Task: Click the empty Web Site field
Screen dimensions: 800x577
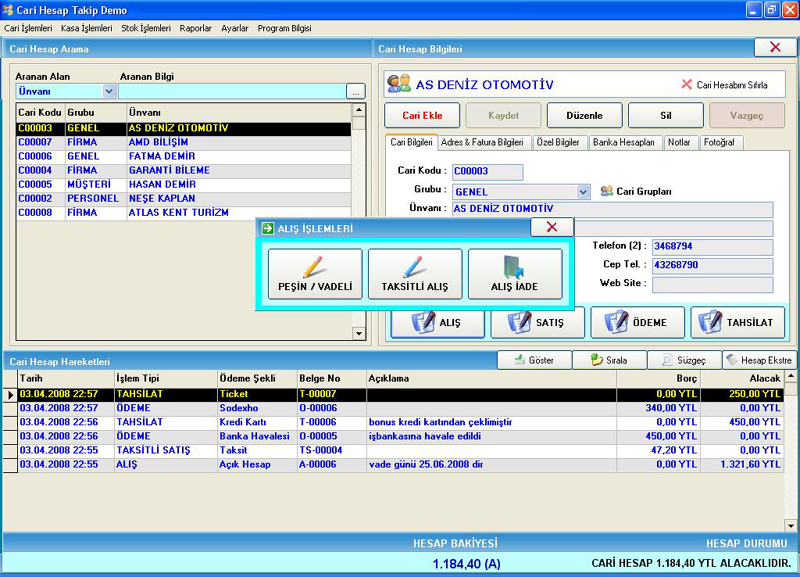Action: [x=712, y=284]
